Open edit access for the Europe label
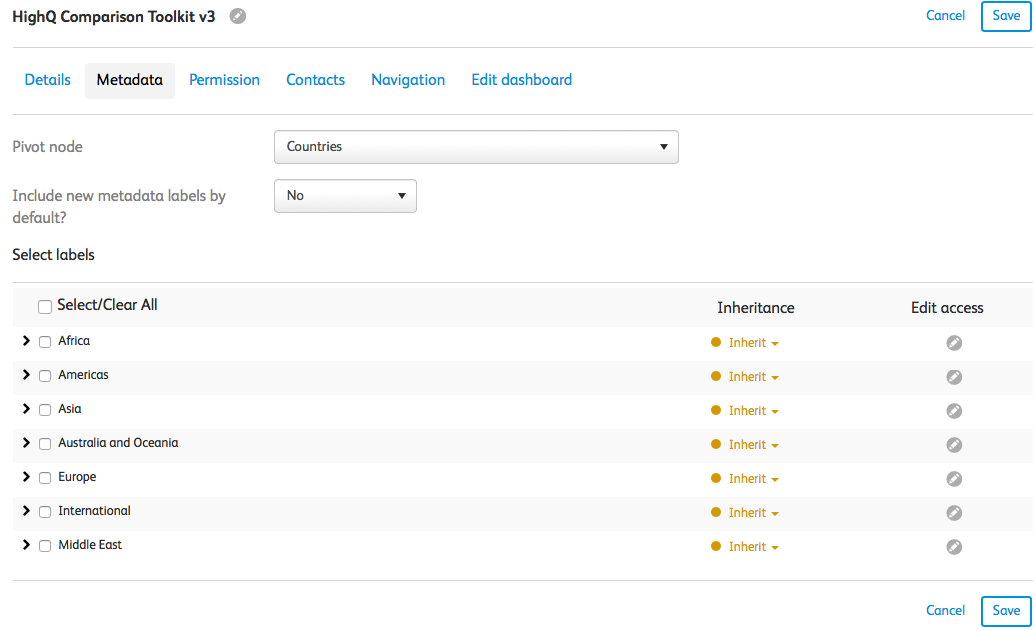This screenshot has height=631, width=1036. tap(954, 479)
